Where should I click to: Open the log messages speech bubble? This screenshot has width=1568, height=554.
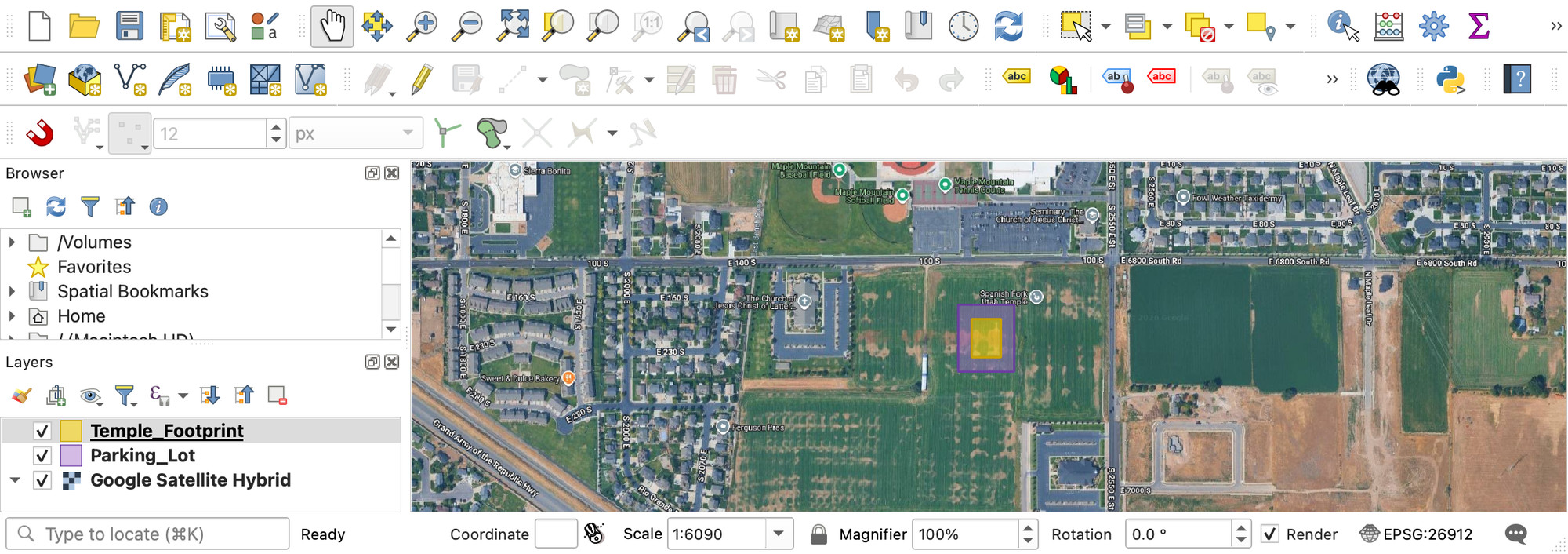(1516, 534)
